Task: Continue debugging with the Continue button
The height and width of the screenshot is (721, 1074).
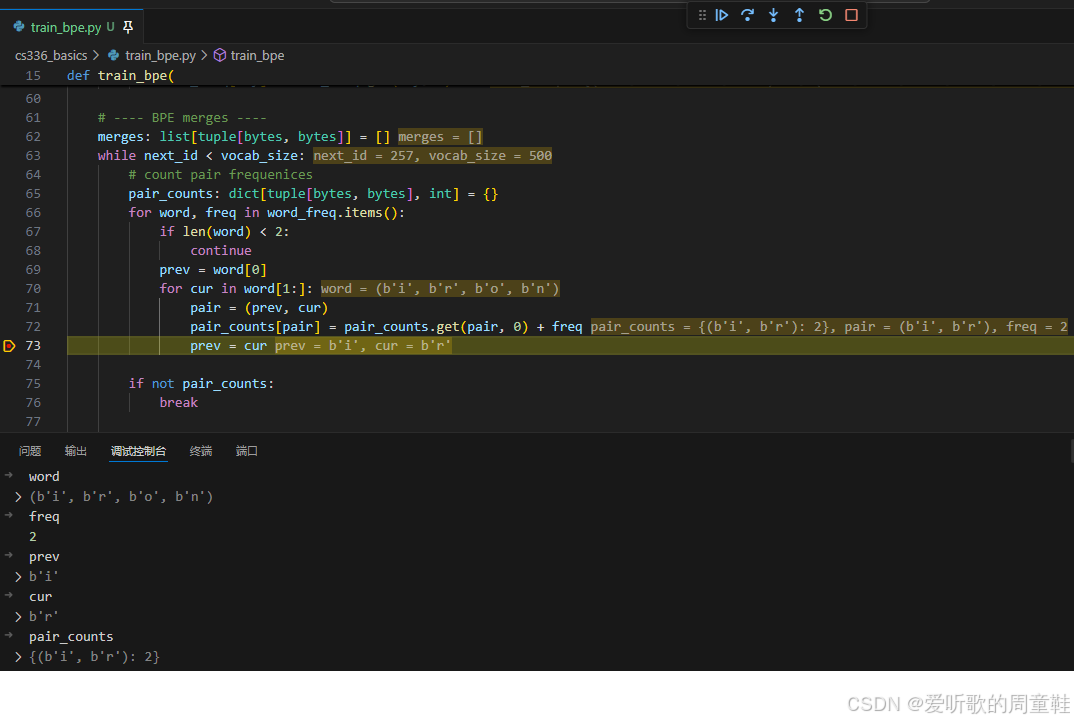Action: click(x=721, y=15)
